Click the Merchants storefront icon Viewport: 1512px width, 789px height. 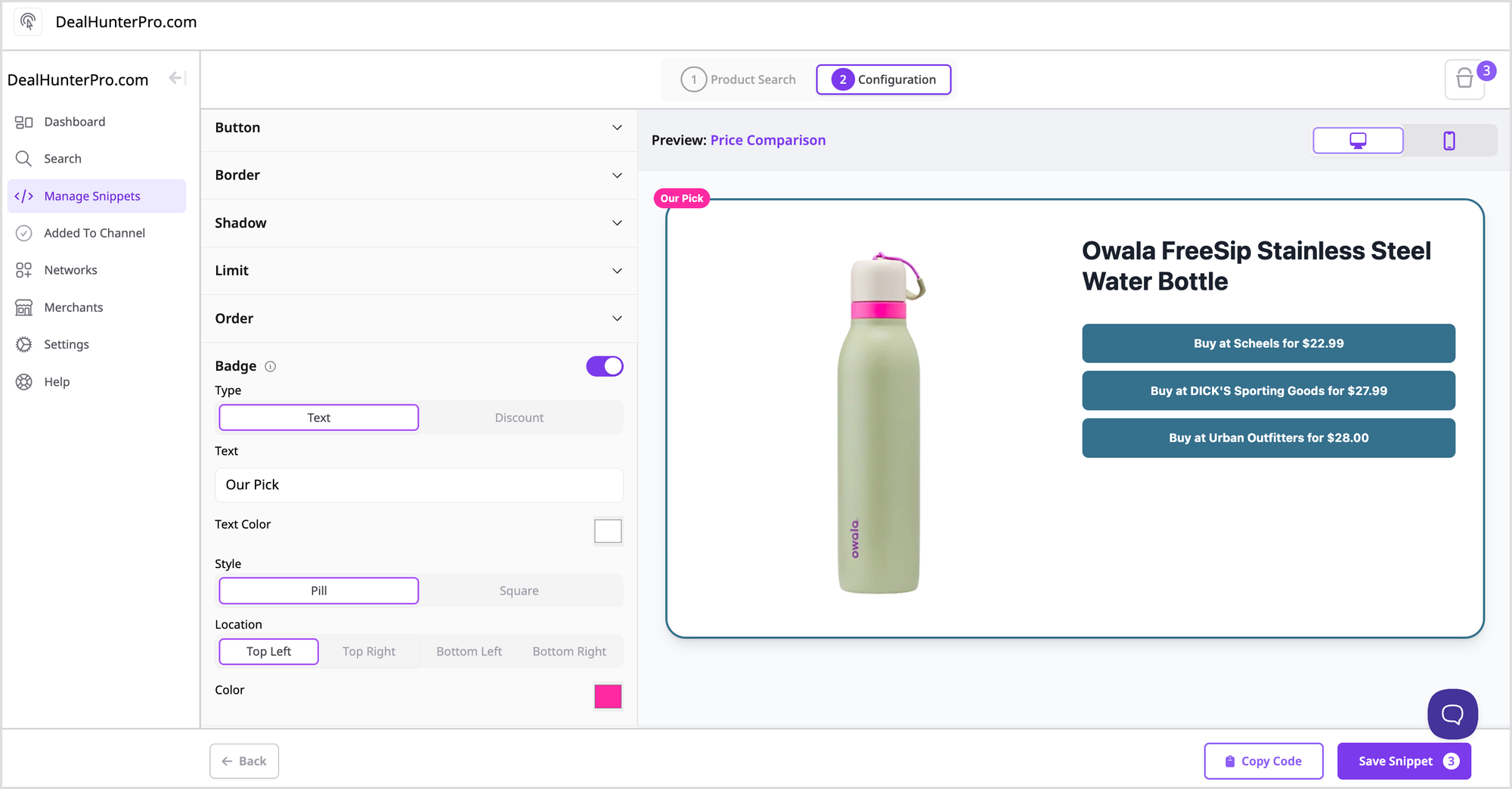[x=24, y=307]
